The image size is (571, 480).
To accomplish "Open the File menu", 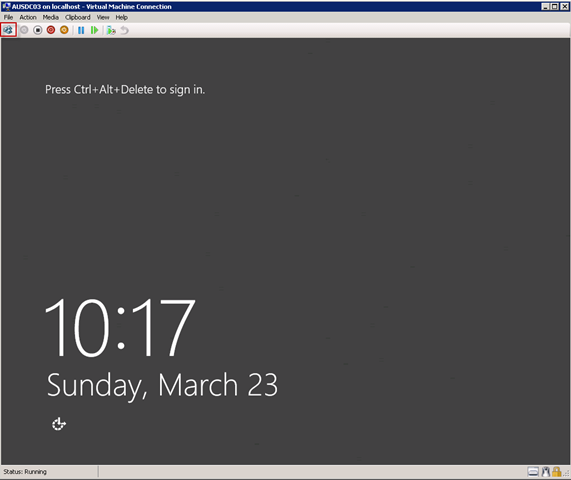I will tap(8, 17).
